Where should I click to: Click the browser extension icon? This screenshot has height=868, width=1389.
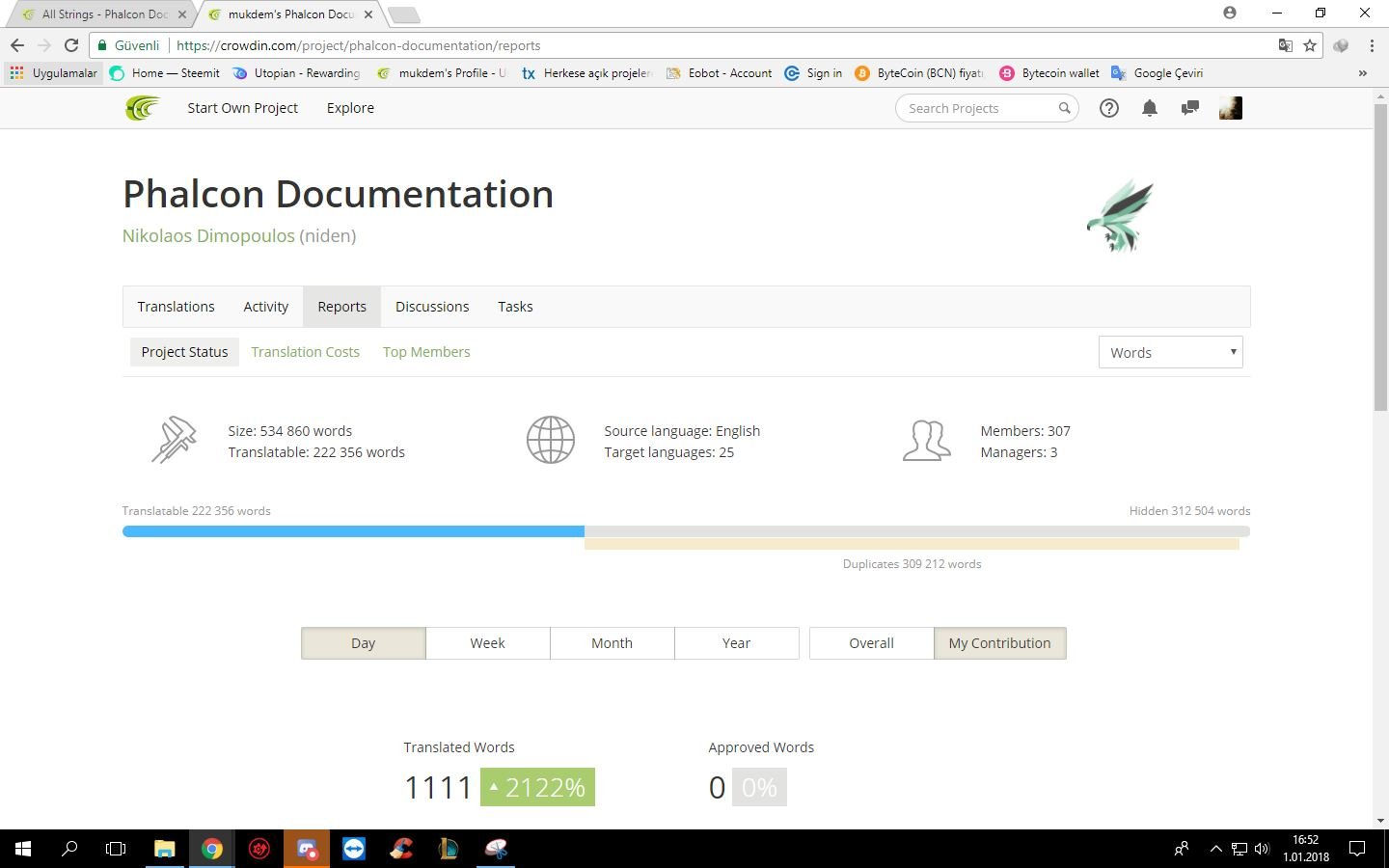[1341, 45]
